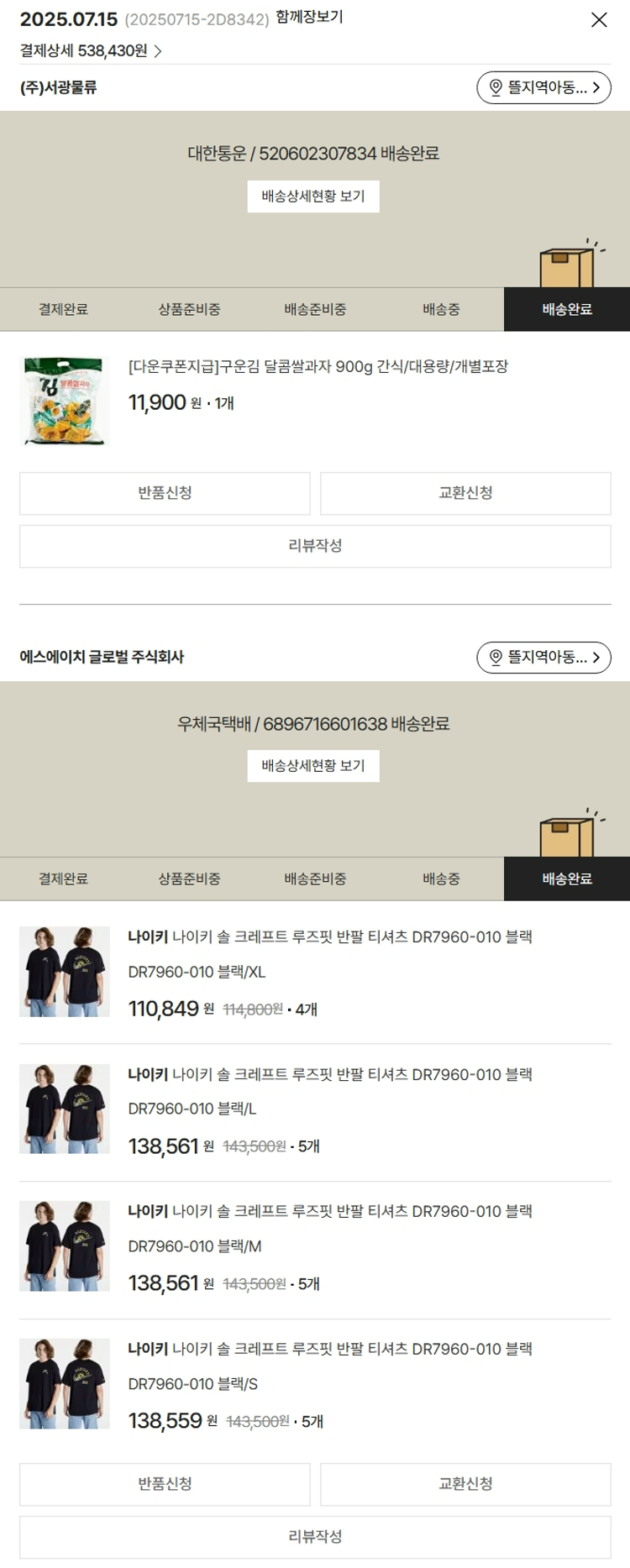Open seaweed rice snack product thumbnail
630x1568 pixels.
65,401
